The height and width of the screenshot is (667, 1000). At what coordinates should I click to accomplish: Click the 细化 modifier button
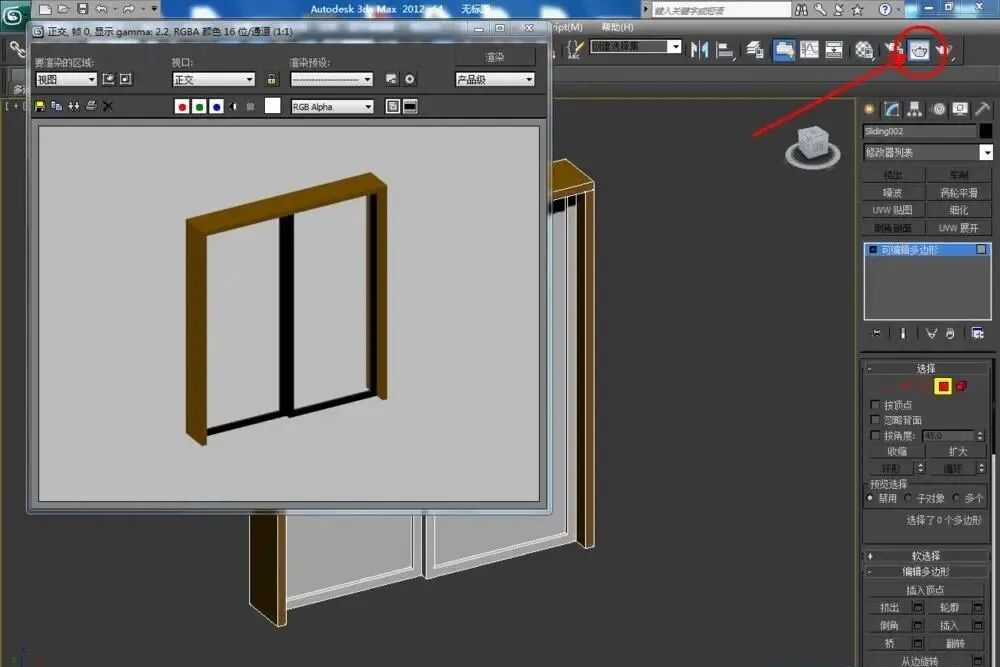[x=959, y=210]
